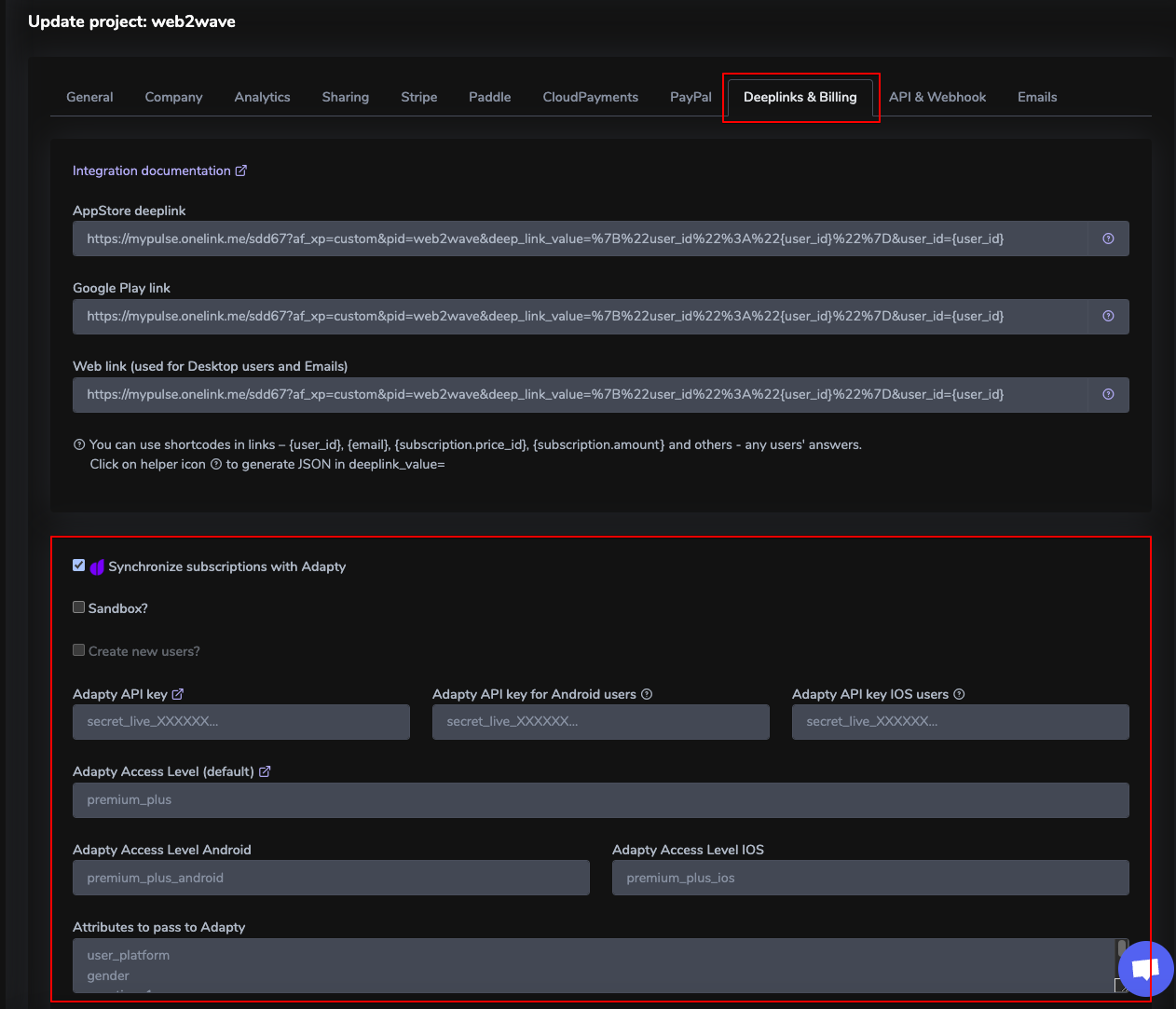Toggle the Create new users checkbox
This screenshot has height=1009, width=1176.
pos(79,650)
